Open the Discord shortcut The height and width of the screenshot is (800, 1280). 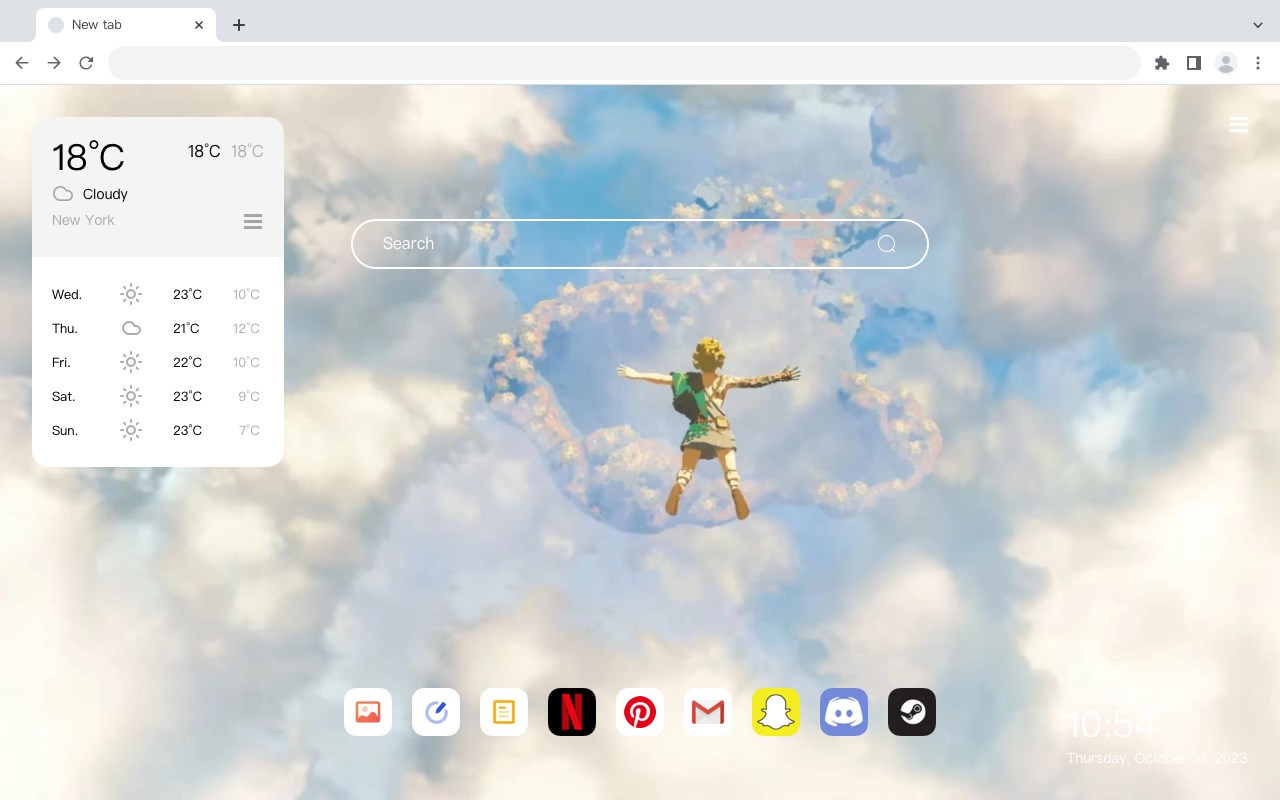tap(844, 712)
